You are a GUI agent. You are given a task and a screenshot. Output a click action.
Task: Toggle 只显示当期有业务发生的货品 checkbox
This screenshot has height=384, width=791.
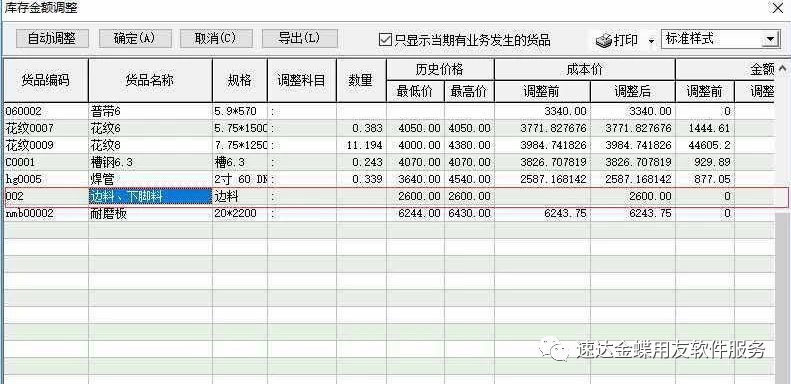pos(385,40)
